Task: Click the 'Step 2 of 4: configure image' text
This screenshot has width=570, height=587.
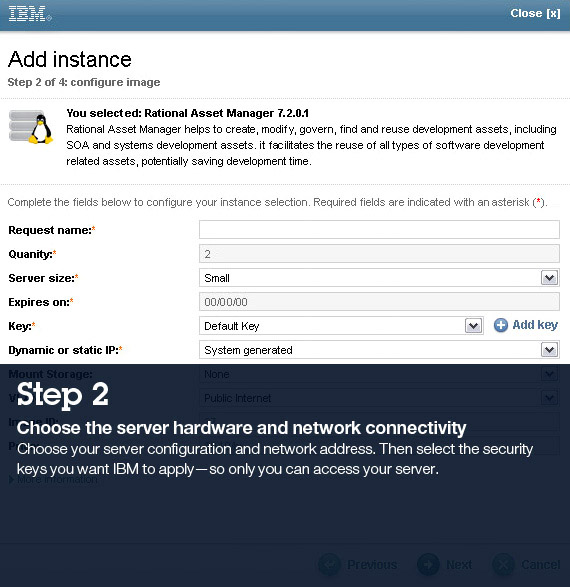Action: 84,82
